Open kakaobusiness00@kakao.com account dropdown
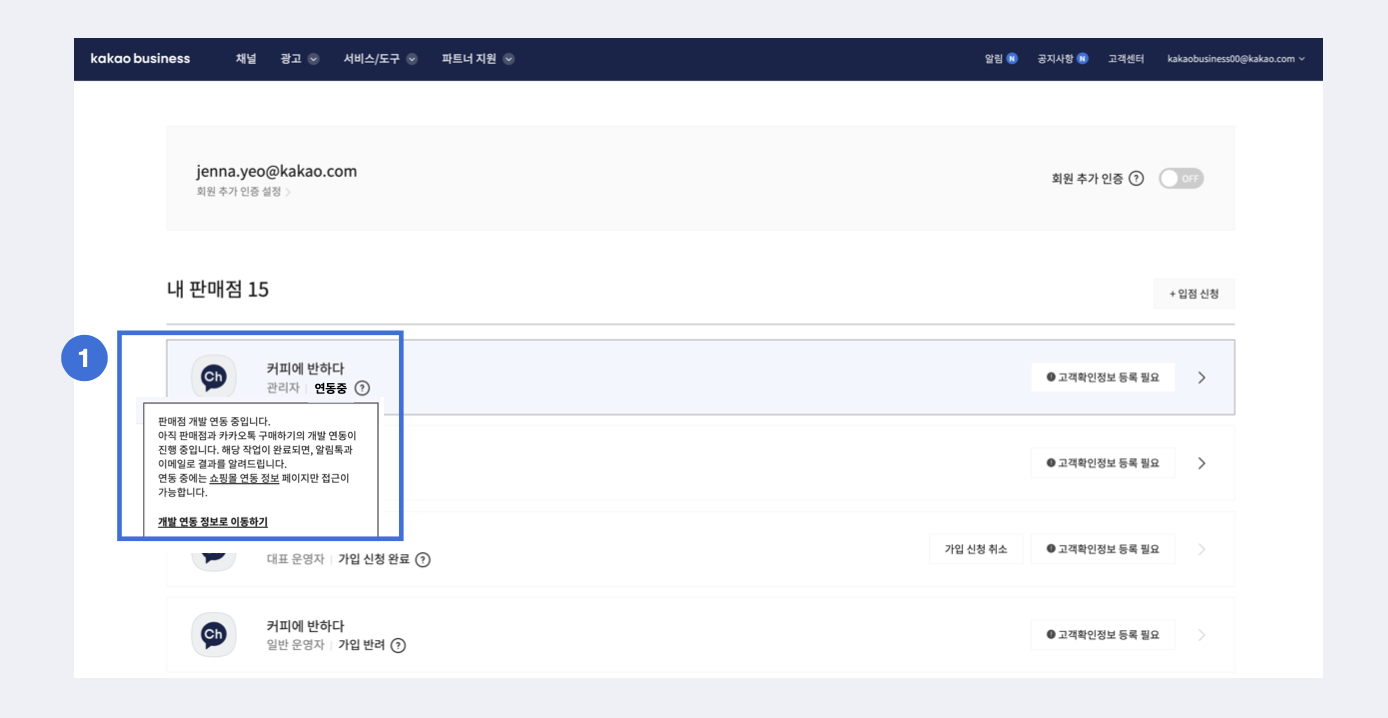1388x718 pixels. point(1236,59)
